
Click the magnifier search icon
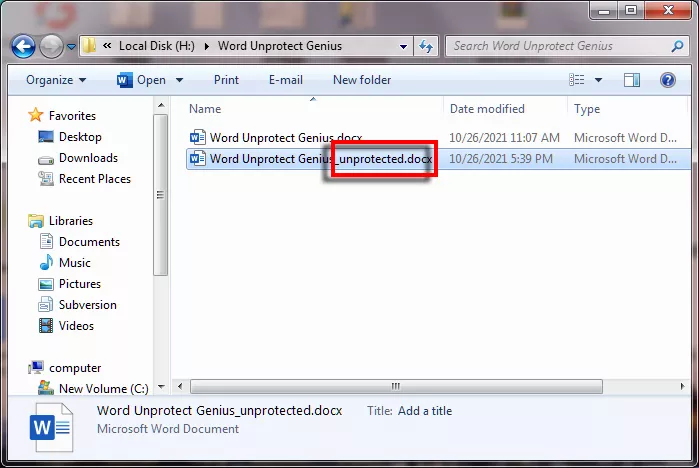678,46
